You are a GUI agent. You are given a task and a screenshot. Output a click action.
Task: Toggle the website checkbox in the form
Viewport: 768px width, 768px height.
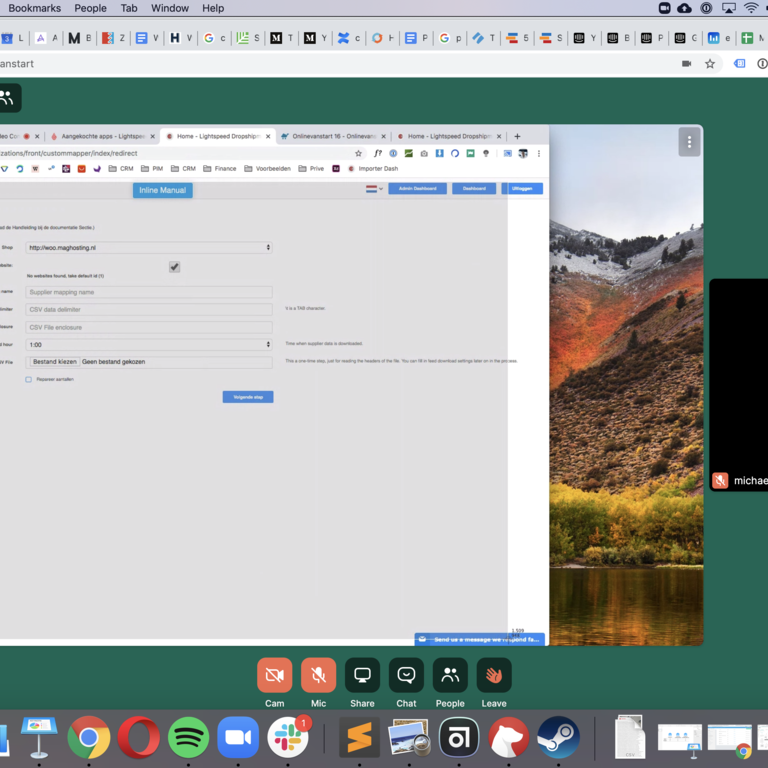174,267
